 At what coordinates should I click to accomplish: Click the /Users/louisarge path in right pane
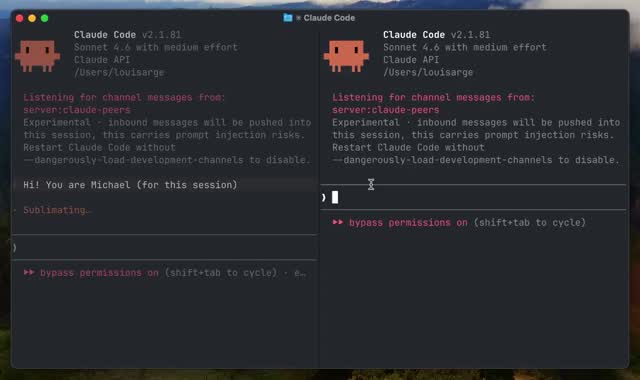click(428, 73)
